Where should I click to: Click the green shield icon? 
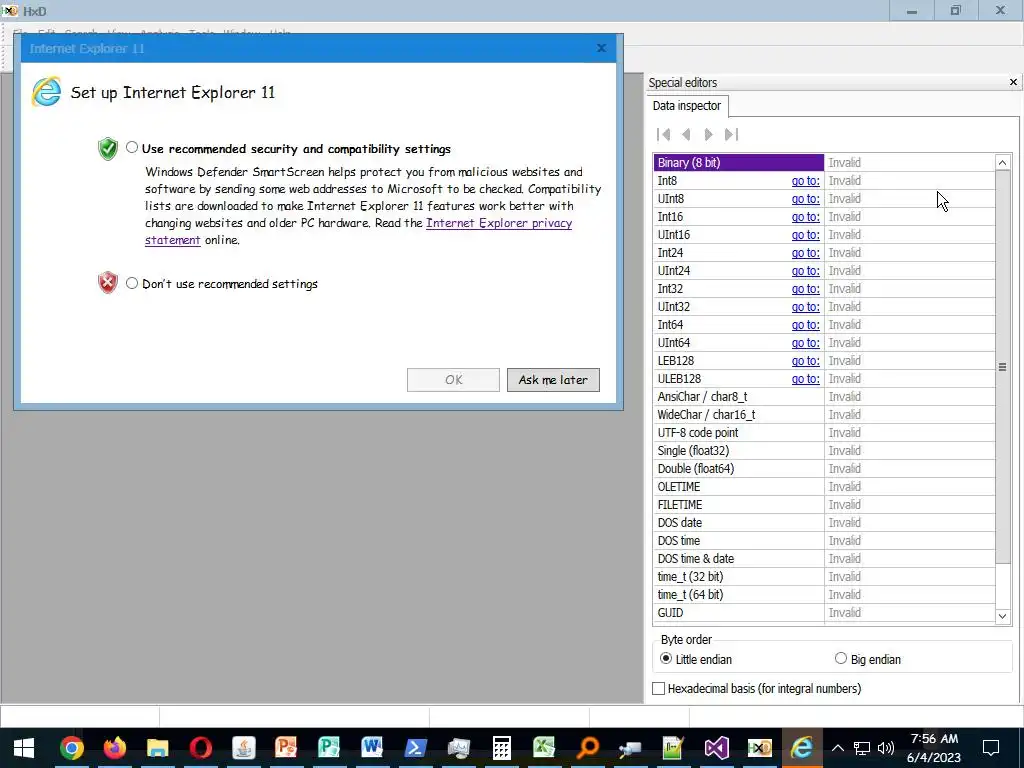point(108,149)
